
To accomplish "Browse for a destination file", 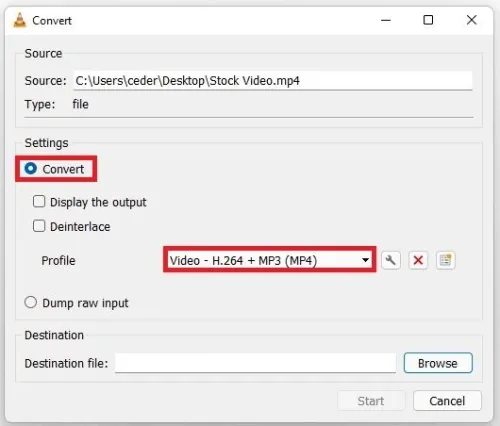I will coord(438,363).
